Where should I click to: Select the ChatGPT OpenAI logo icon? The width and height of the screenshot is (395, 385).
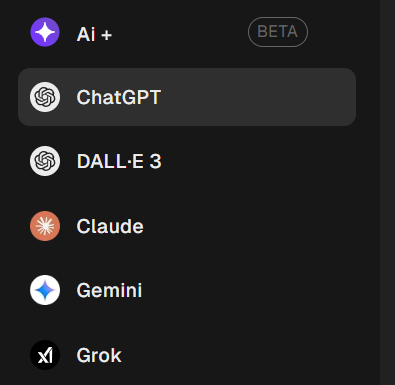(45, 97)
